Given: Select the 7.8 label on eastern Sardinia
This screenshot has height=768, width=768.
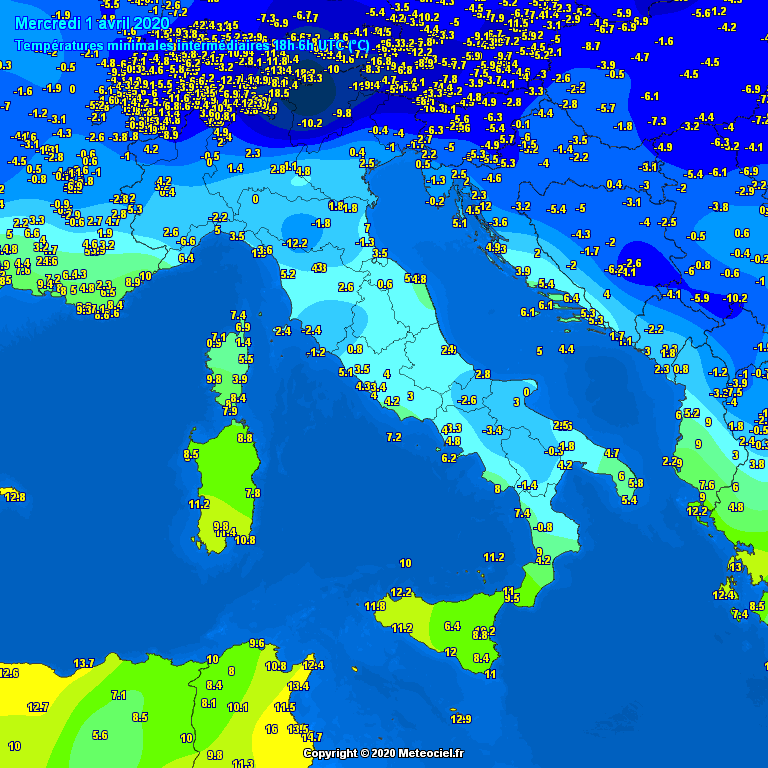Looking at the screenshot, I should (x=252, y=493).
